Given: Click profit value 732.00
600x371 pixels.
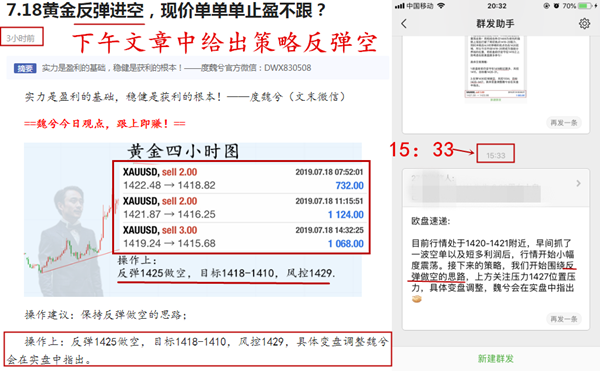Looking at the screenshot, I should [349, 186].
